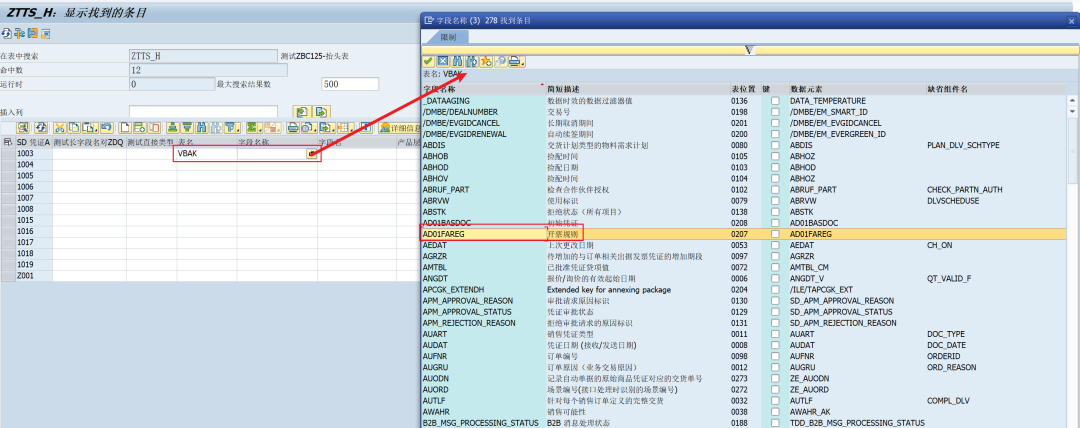Switch to the 限制 tab
The image size is (1080, 428).
coord(448,37)
